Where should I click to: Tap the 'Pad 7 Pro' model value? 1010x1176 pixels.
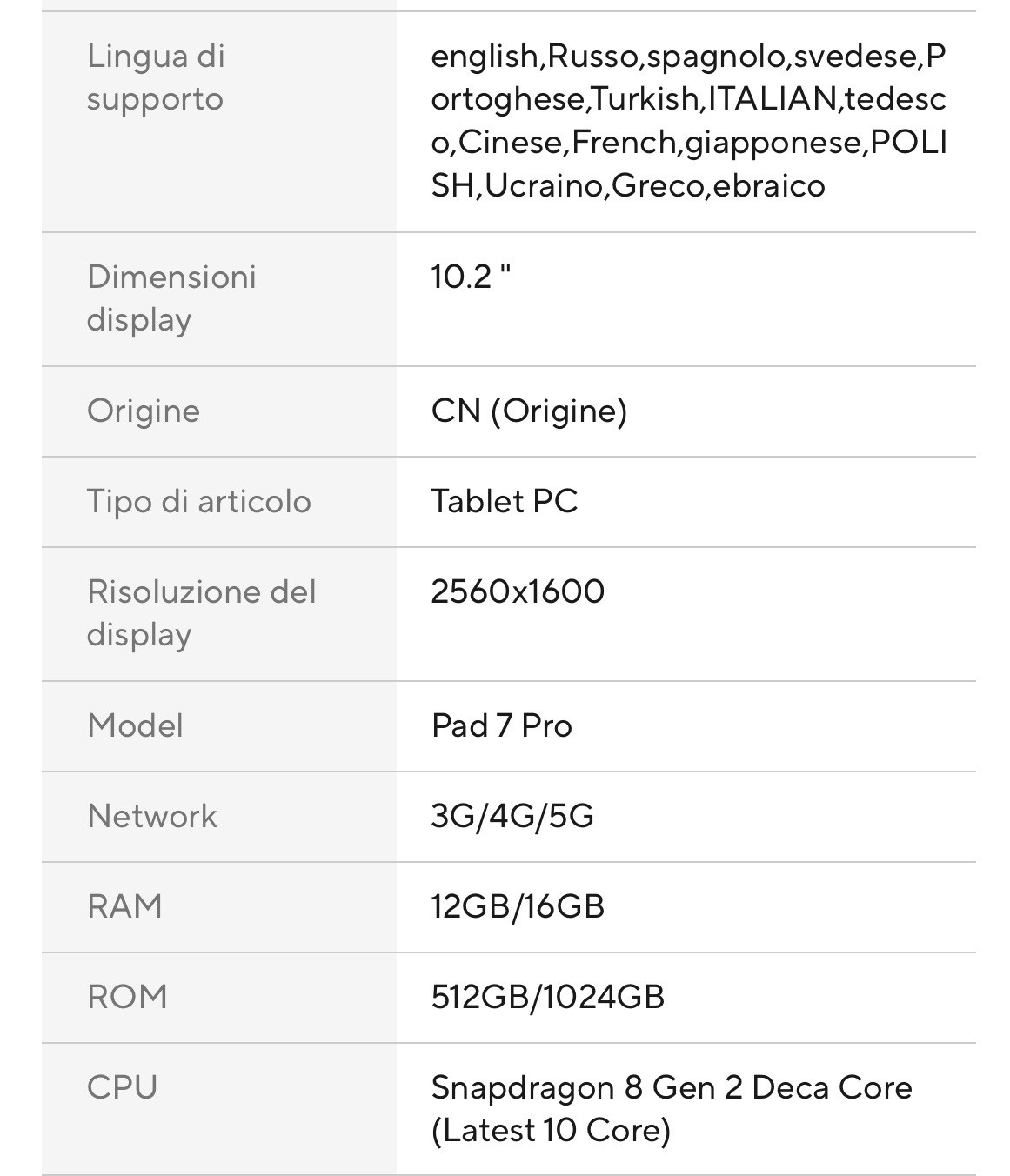[x=502, y=725]
